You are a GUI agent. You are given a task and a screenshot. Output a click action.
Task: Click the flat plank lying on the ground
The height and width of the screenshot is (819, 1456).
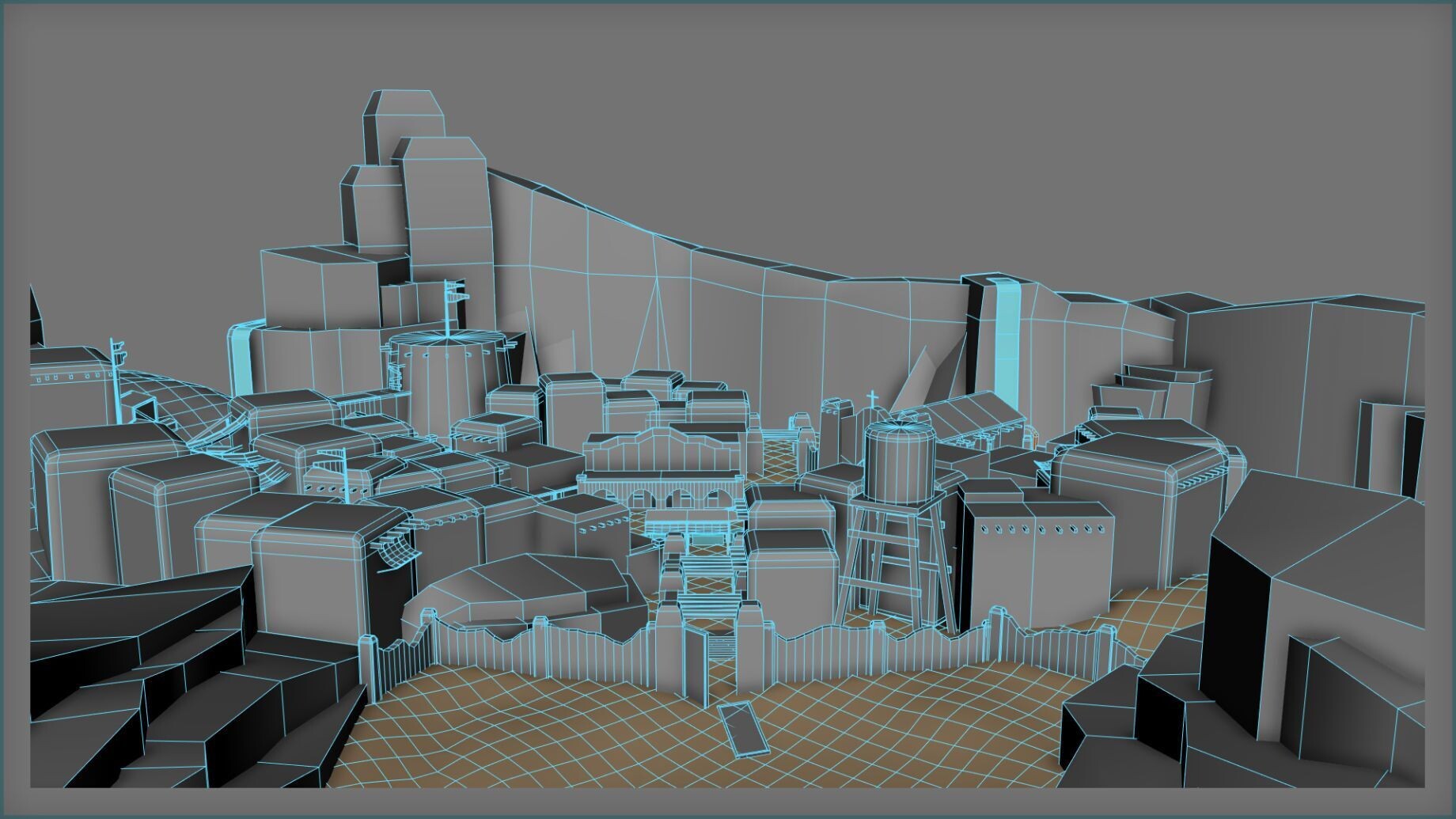[x=742, y=727]
